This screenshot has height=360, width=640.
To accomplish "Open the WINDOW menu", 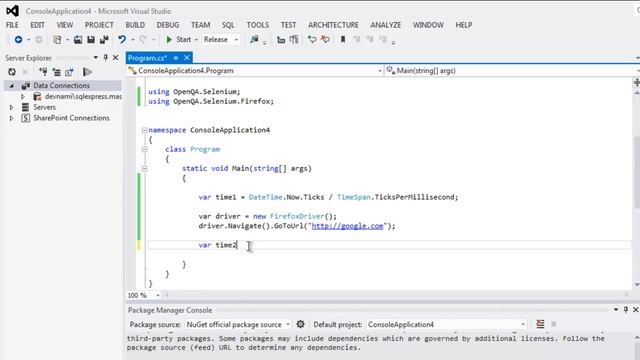I will [428, 25].
